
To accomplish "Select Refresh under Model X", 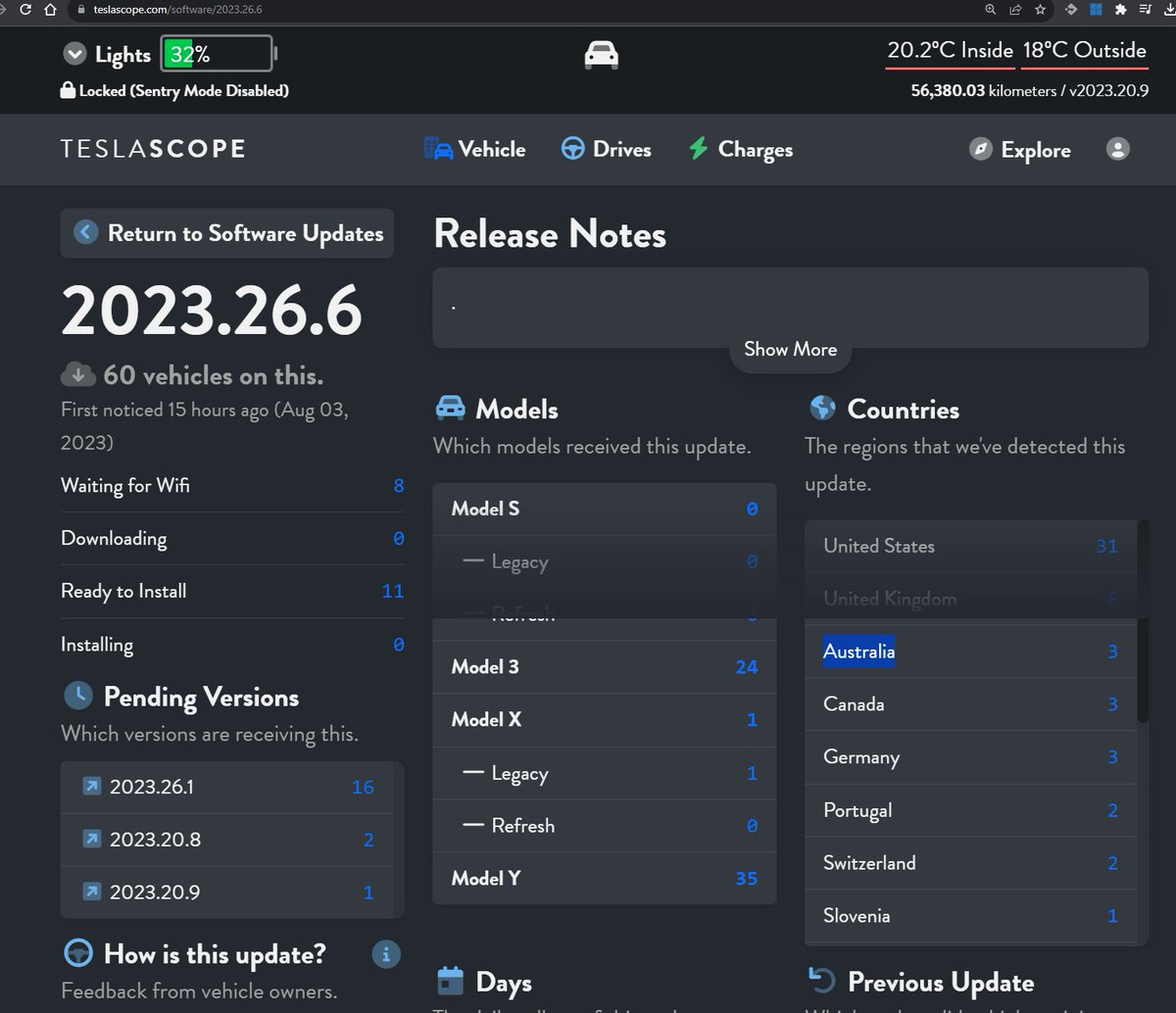I will [605, 826].
